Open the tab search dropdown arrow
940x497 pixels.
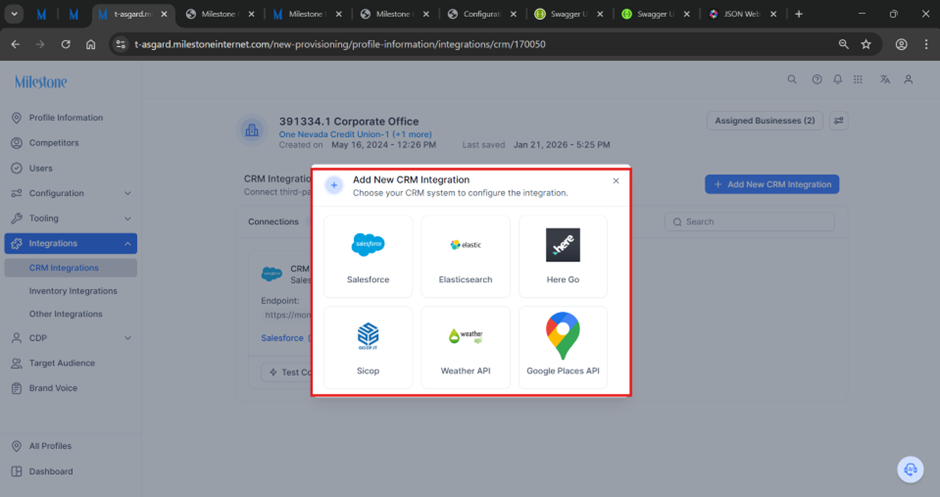pyautogui.click(x=14, y=14)
